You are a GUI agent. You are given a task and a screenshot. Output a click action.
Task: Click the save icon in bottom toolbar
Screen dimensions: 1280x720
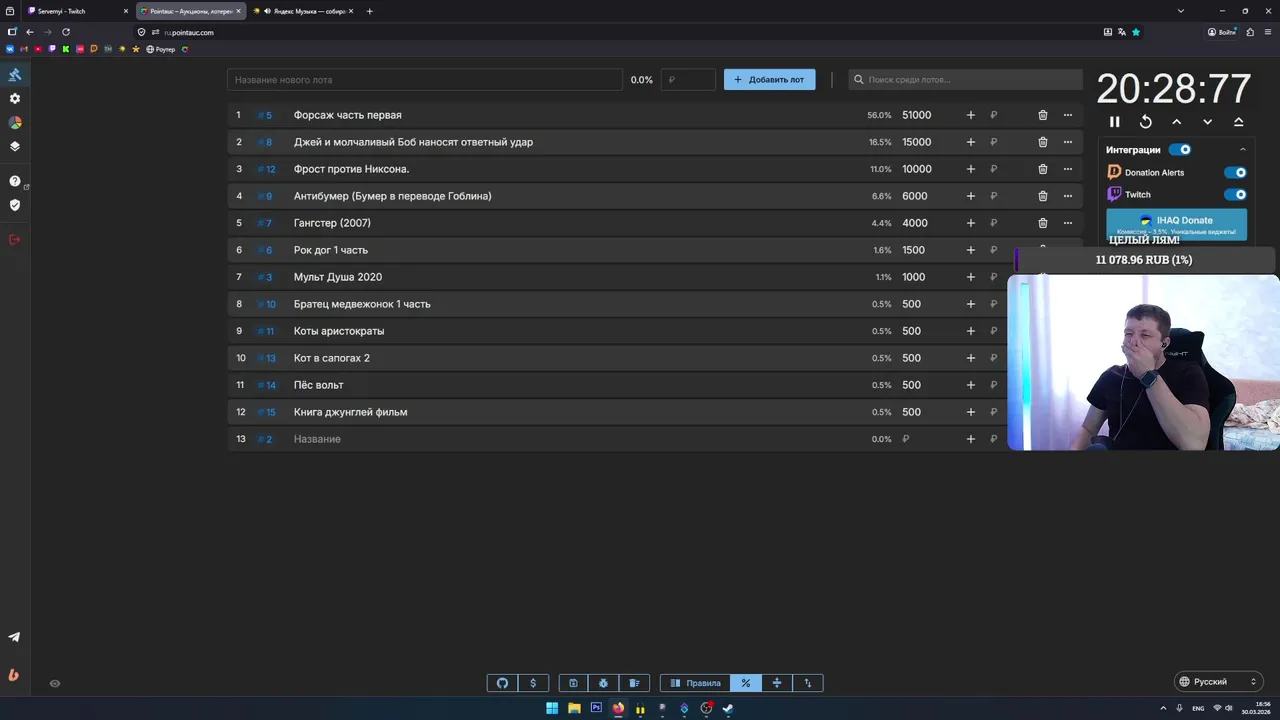573,683
